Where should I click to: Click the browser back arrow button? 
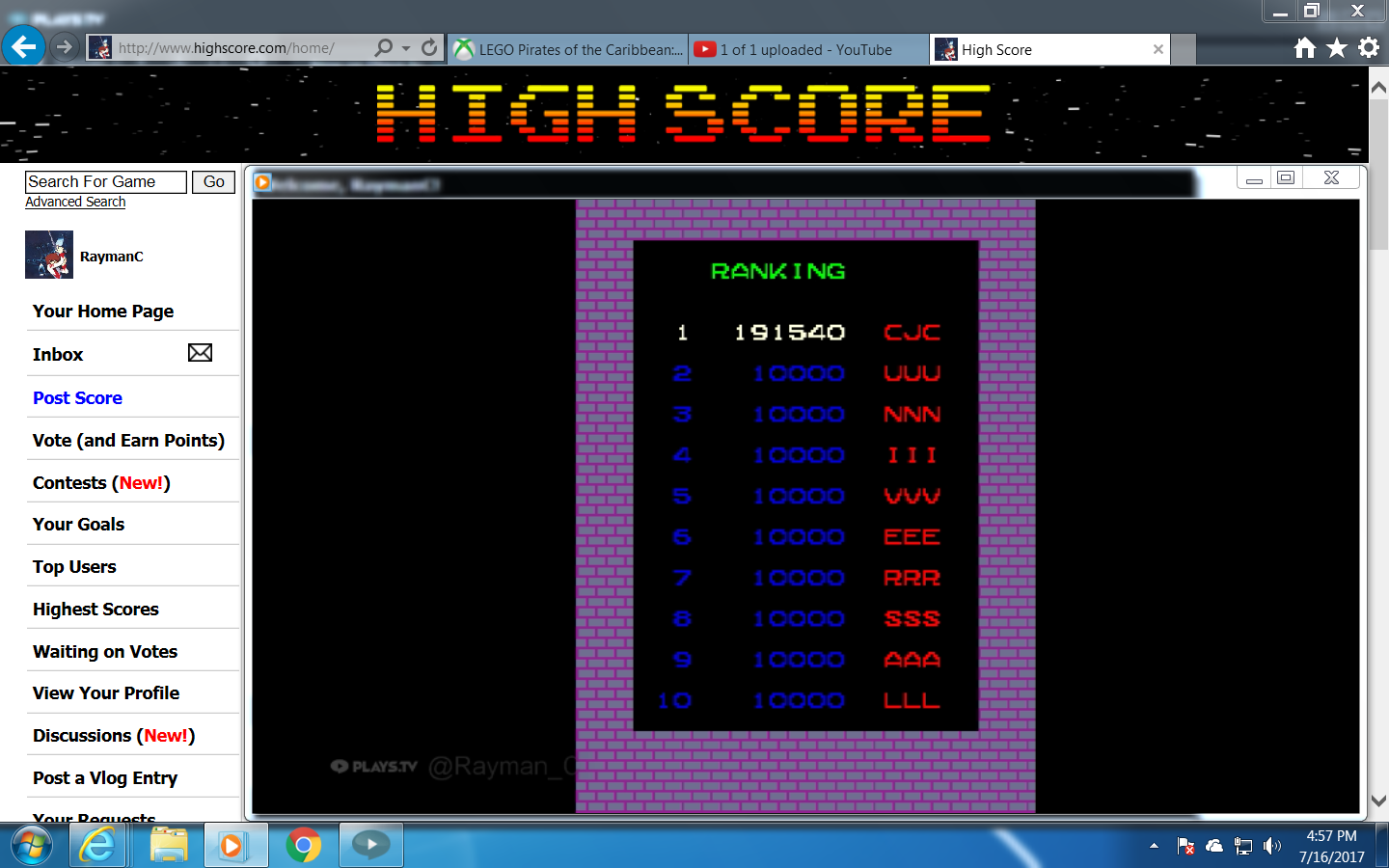tap(24, 46)
